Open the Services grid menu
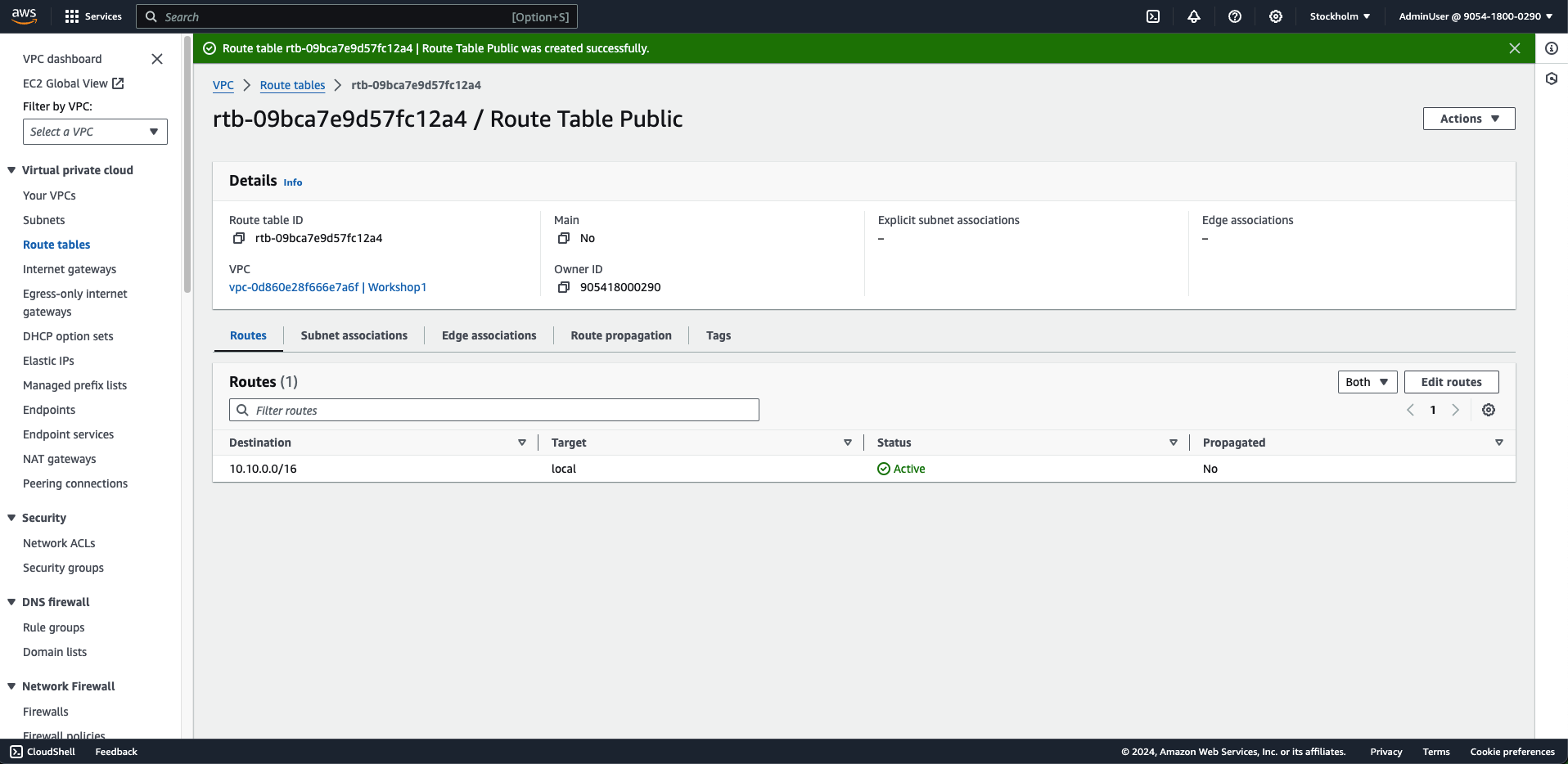Viewport: 1568px width, 764px height. pyautogui.click(x=93, y=16)
